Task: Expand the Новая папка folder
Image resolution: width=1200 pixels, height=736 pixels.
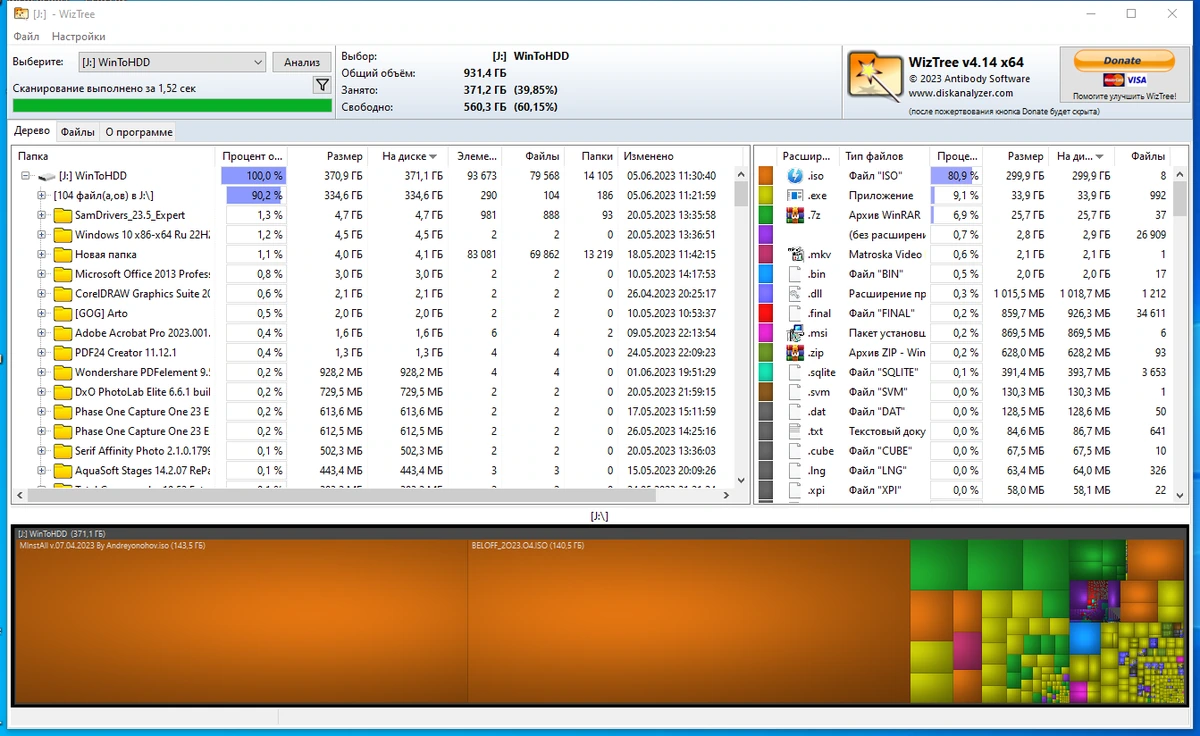Action: [42, 255]
